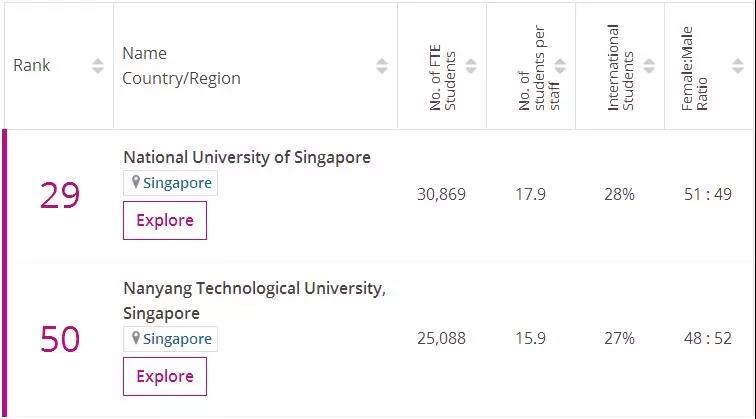Open Singapore tag under National University

click(x=177, y=183)
